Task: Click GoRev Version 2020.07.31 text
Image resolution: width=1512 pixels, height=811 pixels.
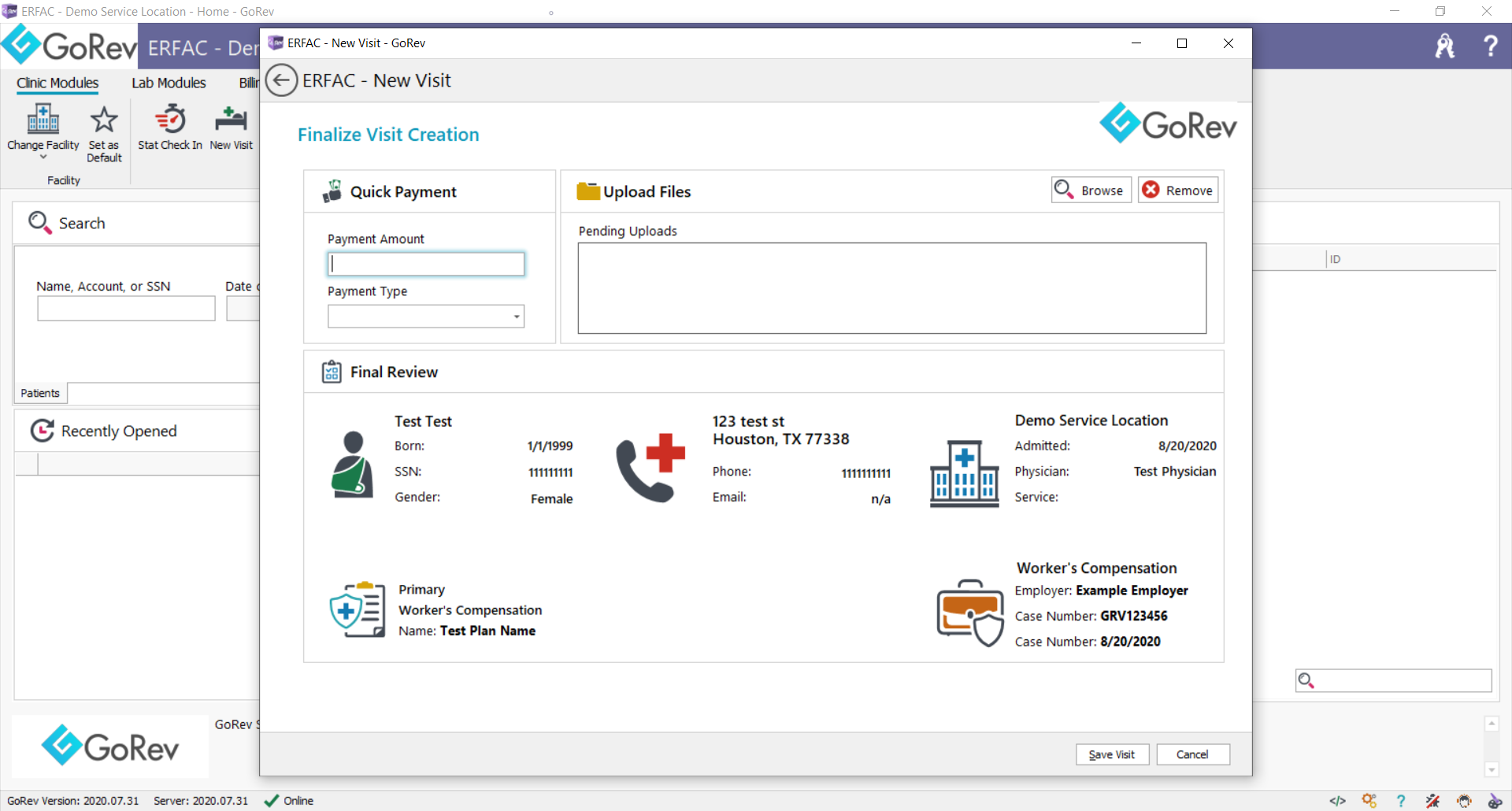Action: click(x=72, y=801)
